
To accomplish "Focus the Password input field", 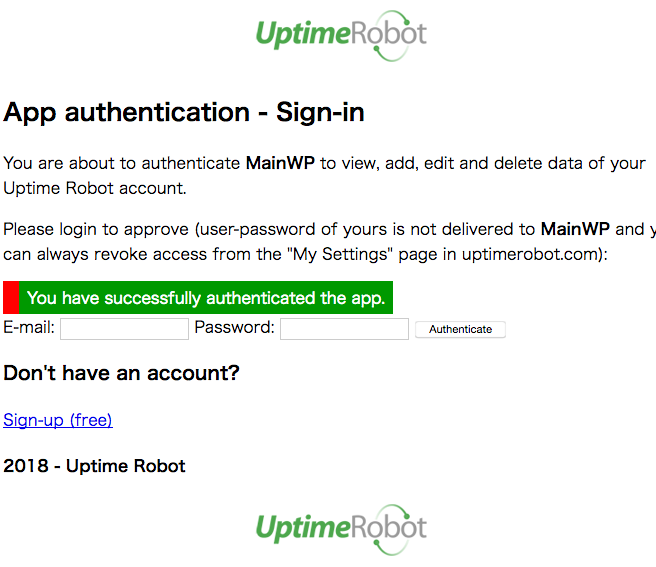I will (344, 329).
